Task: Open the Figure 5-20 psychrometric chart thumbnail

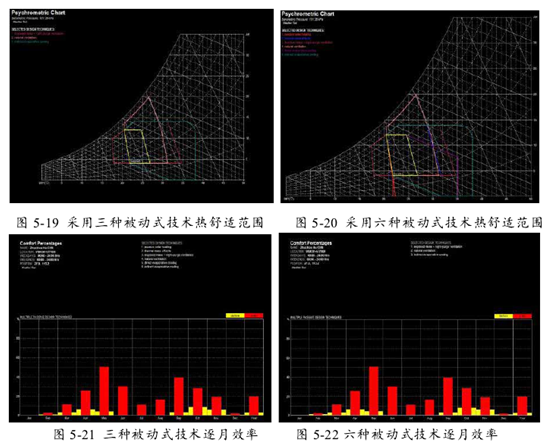Action: [410, 106]
